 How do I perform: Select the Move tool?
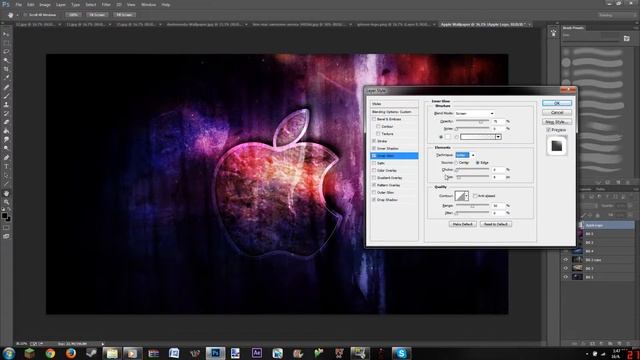click(x=6, y=34)
